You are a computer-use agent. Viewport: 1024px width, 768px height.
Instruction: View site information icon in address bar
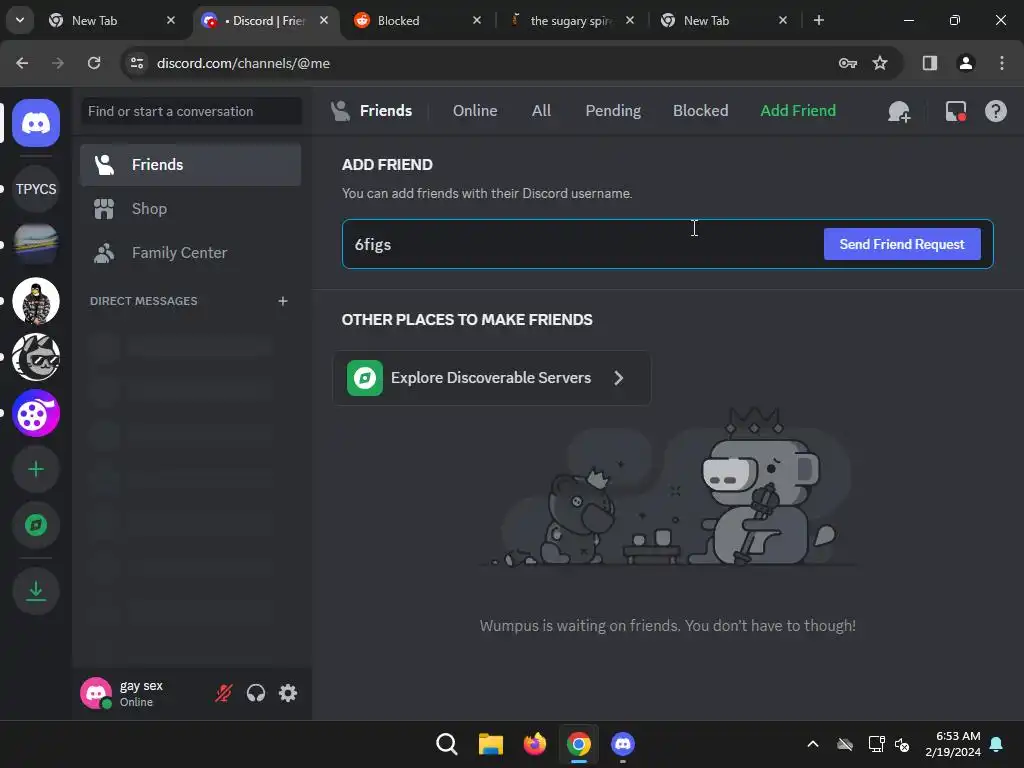(136, 63)
